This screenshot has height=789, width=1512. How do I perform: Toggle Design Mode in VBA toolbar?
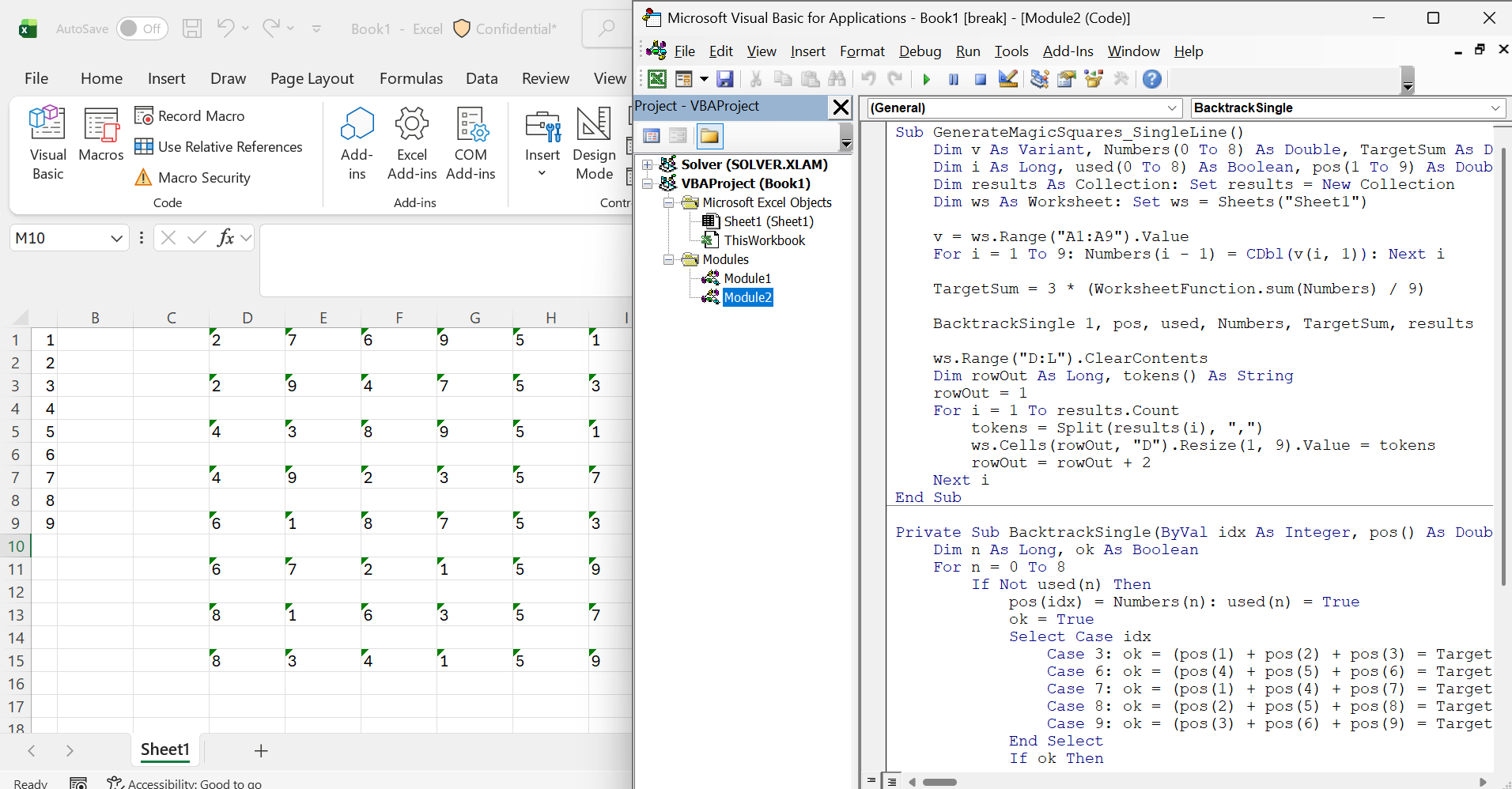[x=1007, y=79]
